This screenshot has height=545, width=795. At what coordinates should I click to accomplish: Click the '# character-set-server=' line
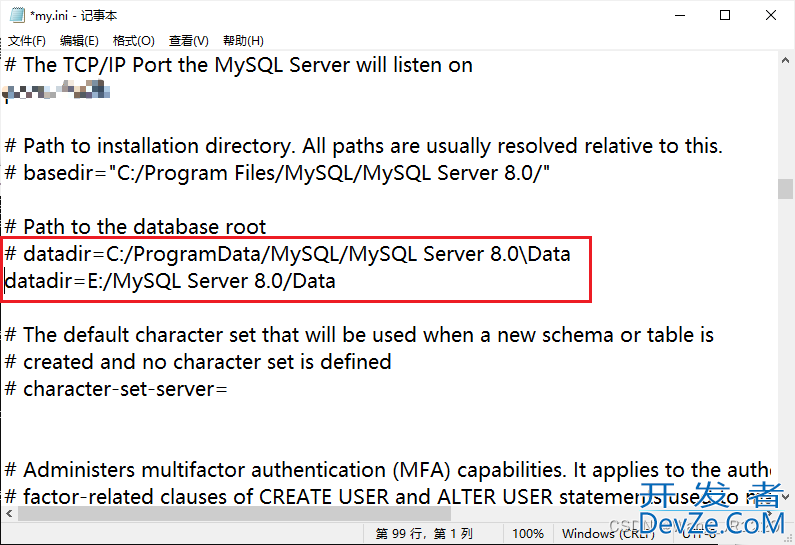click(116, 389)
